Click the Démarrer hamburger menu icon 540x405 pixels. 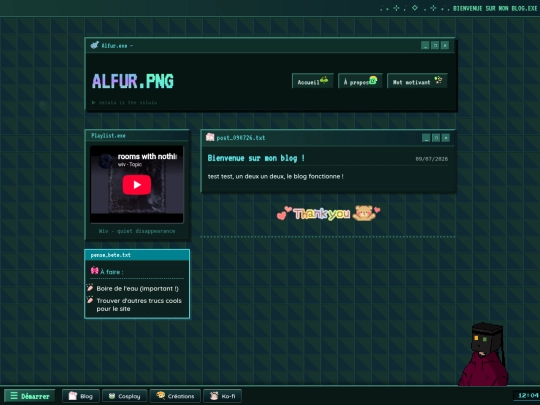pyautogui.click(x=14, y=395)
